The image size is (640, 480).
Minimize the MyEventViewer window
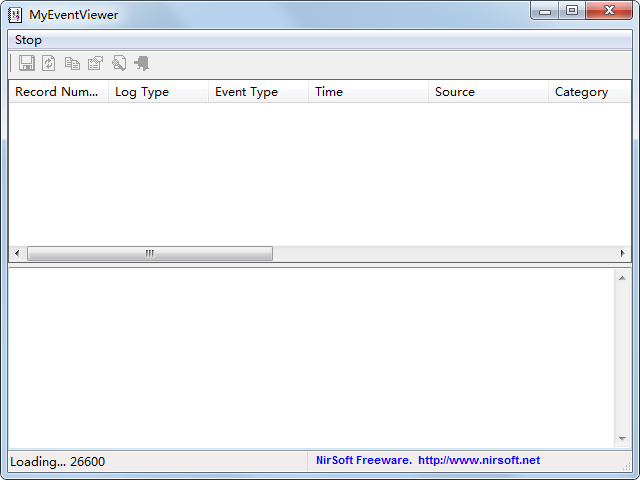tap(545, 11)
